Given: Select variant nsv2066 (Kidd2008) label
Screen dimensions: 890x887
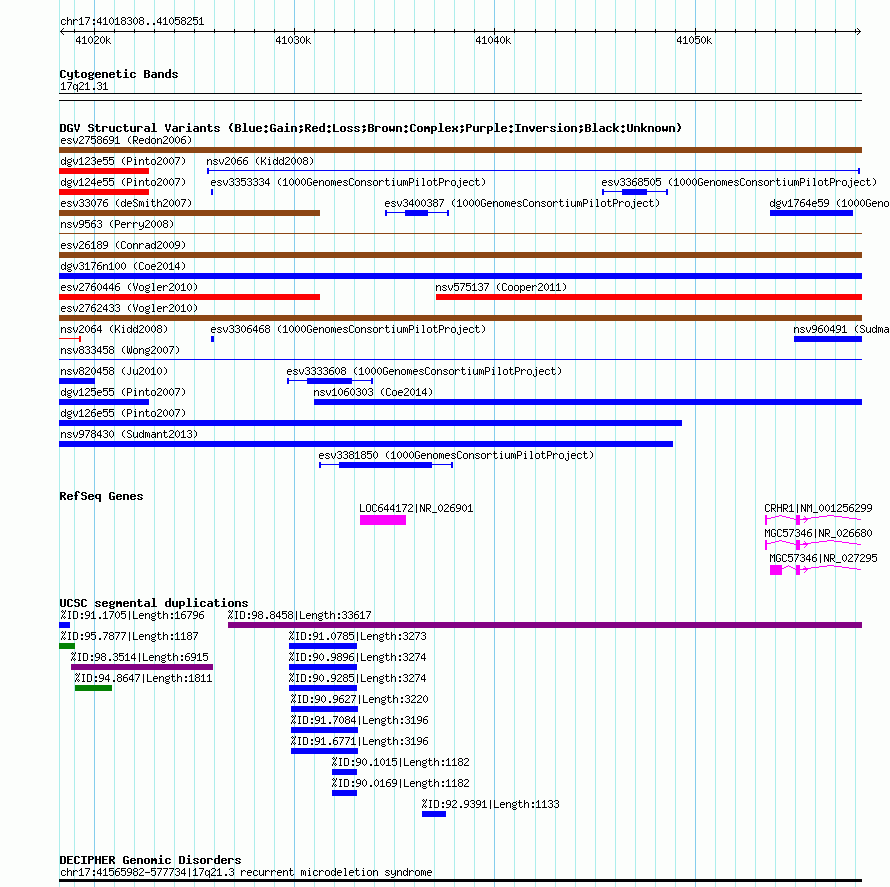Looking at the screenshot, I should [260, 161].
